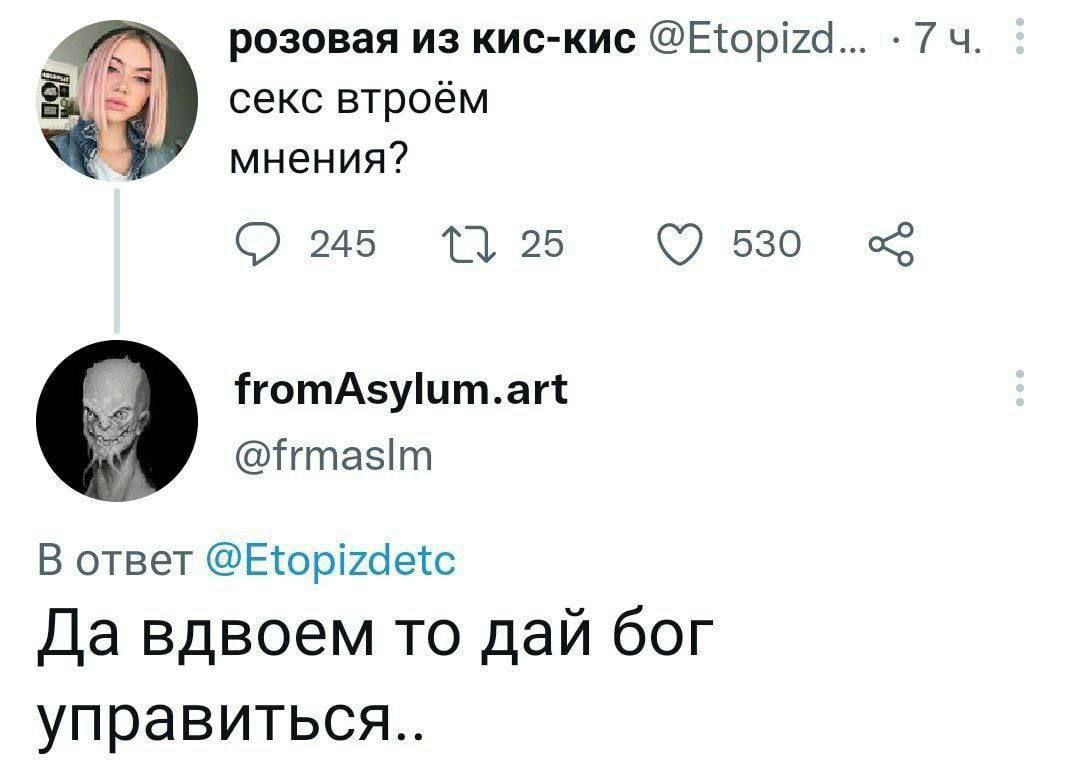Image resolution: width=1080 pixels, height=779 pixels.
Task: Click the @frmaslm handle
Action: 331,458
